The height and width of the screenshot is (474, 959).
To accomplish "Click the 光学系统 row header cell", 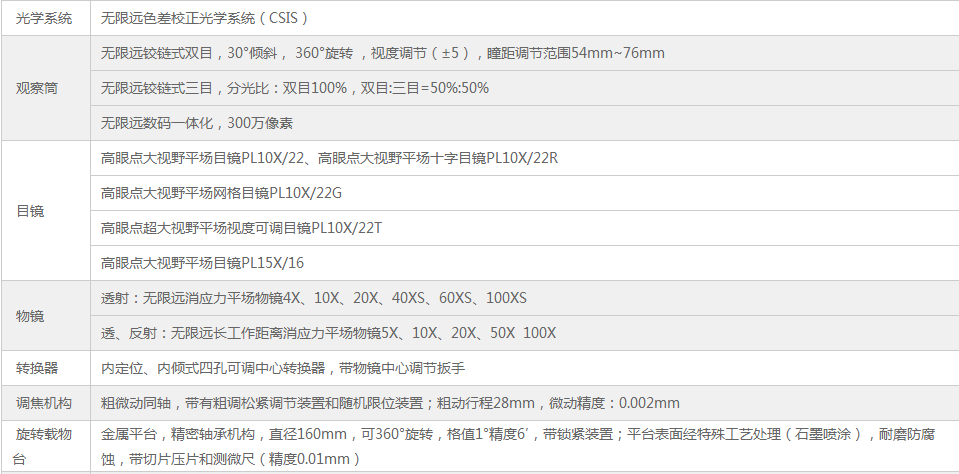I will (45, 18).
